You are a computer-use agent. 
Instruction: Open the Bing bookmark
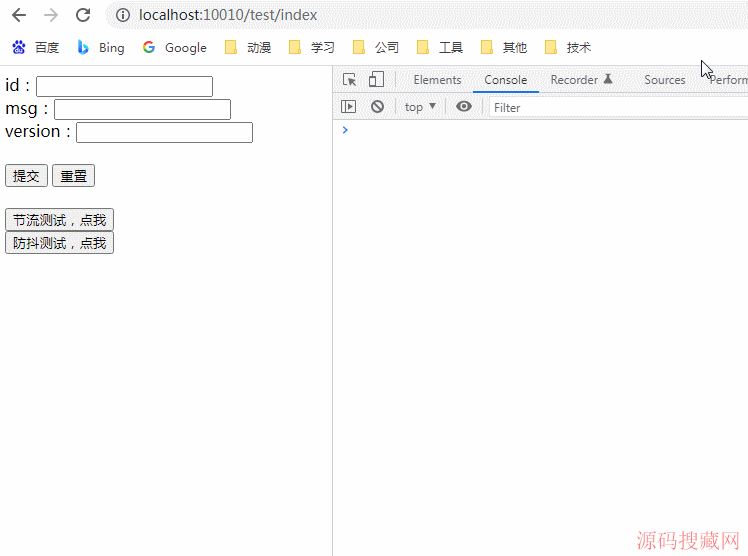[101, 47]
